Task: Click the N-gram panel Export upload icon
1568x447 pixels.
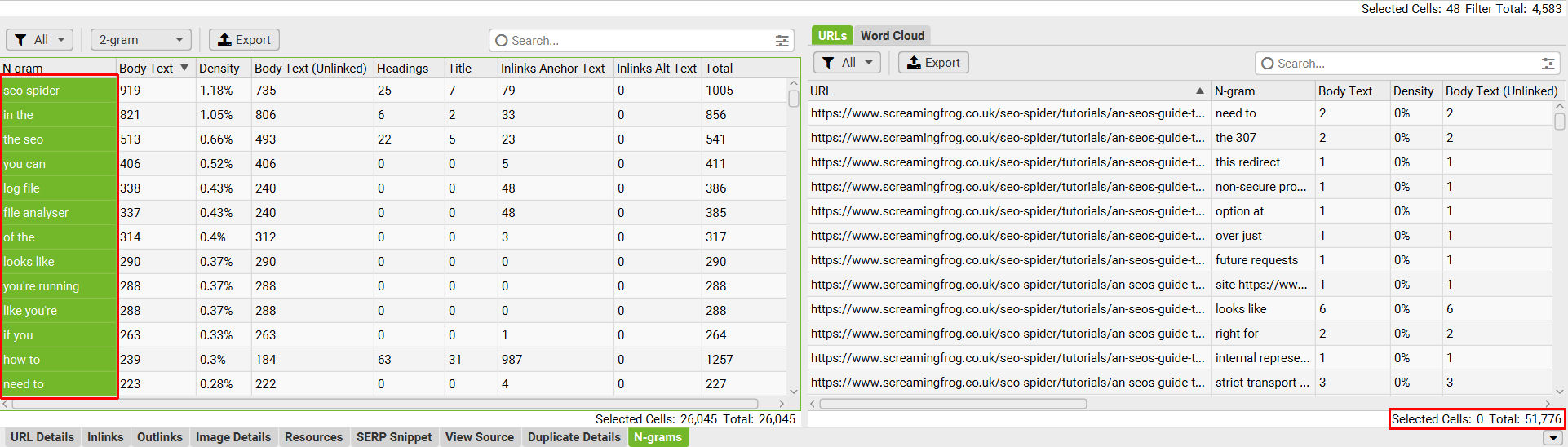Action: point(224,39)
